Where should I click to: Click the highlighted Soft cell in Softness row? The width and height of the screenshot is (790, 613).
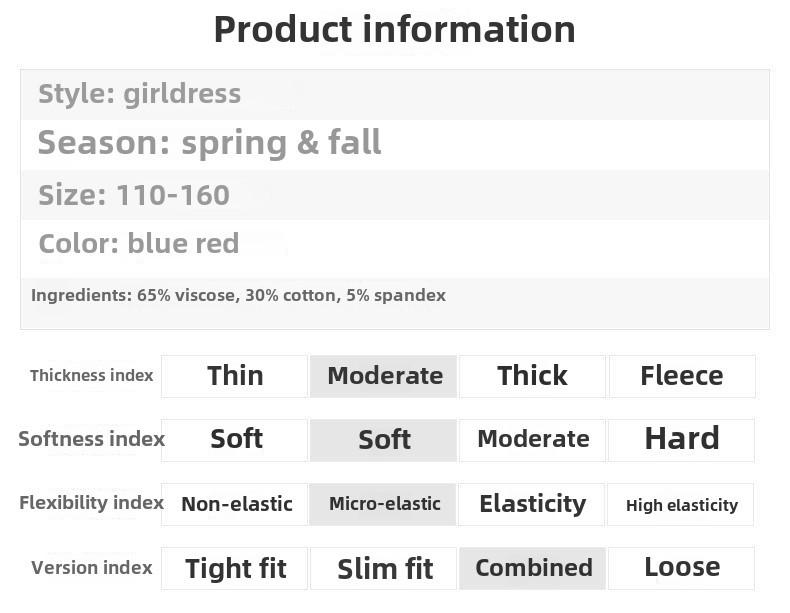(x=384, y=440)
